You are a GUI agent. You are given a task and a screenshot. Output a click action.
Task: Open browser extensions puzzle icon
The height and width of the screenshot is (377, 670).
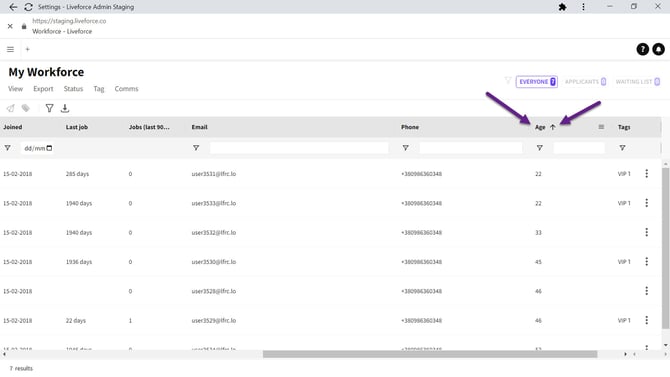[563, 7]
